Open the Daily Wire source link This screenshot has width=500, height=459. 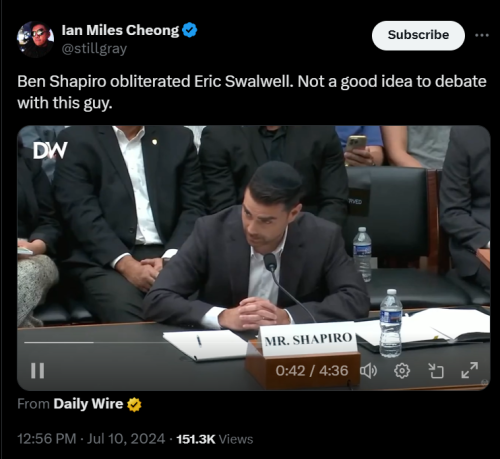pos(88,404)
